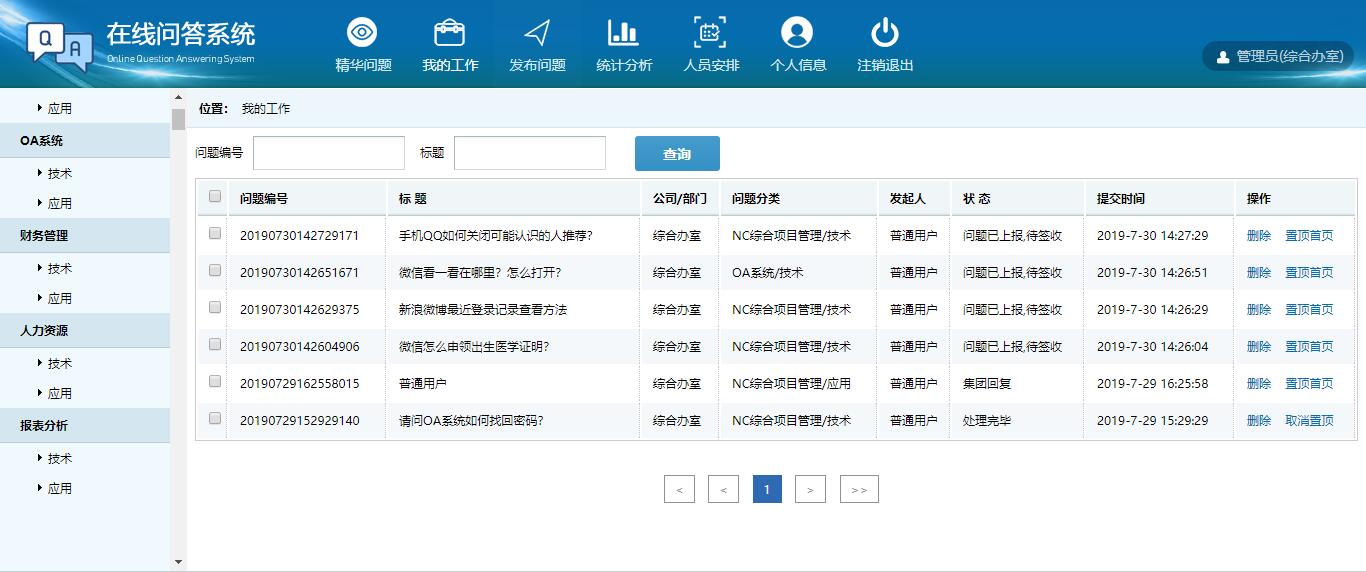This screenshot has height=572, width=1366.
Task: Click 取消置顶 for the 处理完毕 row
Action: coord(1309,421)
